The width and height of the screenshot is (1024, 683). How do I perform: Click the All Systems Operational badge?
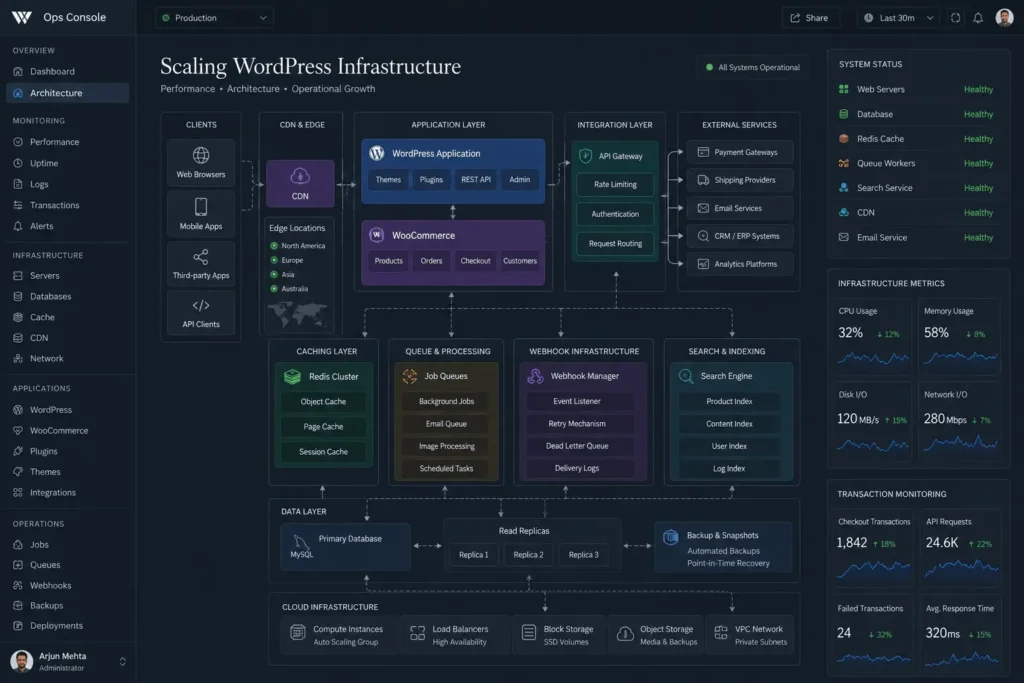[752, 67]
